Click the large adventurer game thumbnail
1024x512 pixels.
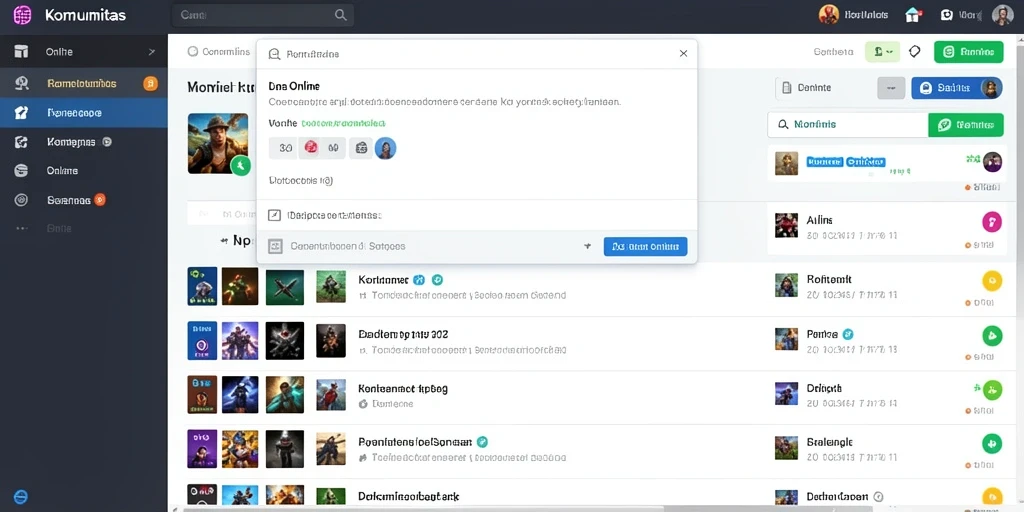pyautogui.click(x=218, y=143)
